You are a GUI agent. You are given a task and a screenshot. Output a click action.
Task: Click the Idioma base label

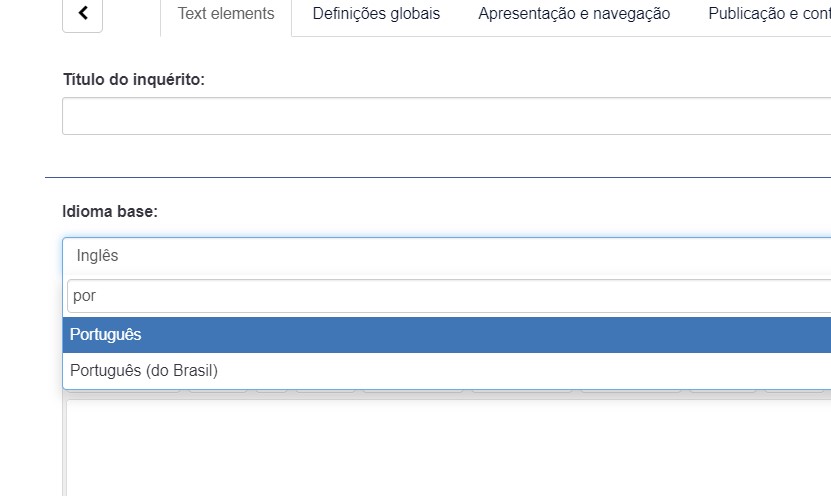[110, 212]
